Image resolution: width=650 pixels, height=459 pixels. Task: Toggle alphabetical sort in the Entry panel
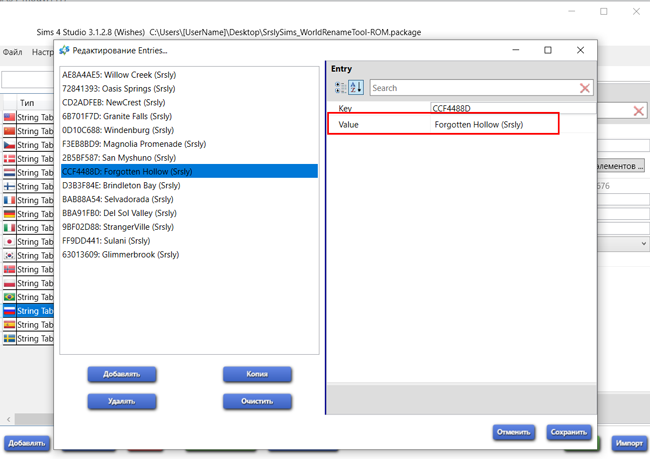(356, 87)
